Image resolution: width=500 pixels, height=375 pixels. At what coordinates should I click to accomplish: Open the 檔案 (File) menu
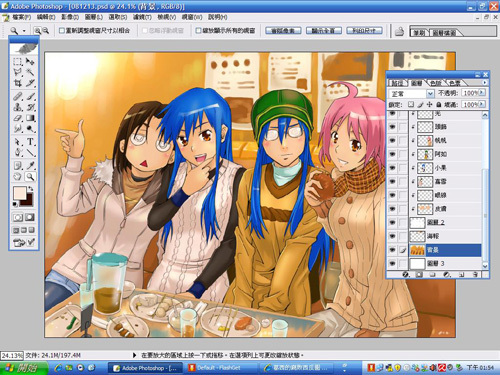click(21, 17)
